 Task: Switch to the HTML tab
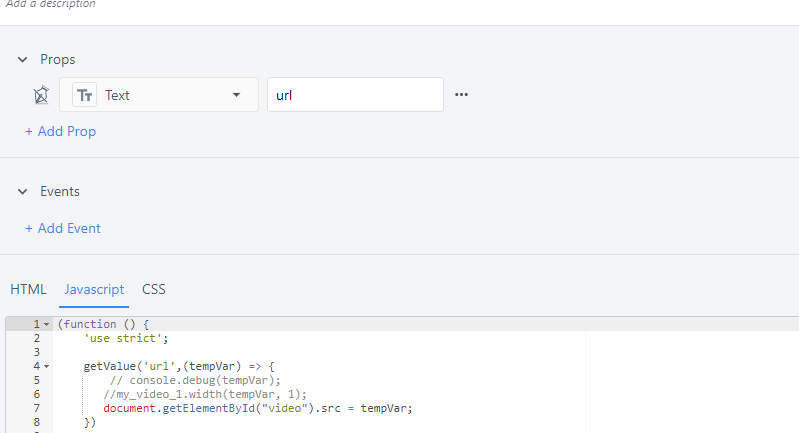[x=28, y=289]
